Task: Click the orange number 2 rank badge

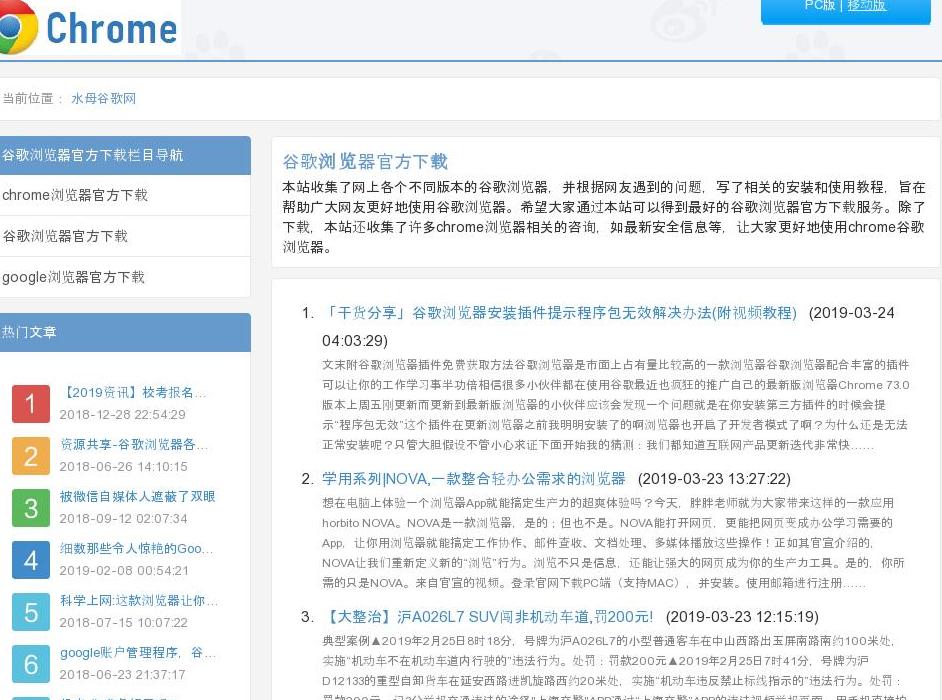Action: coord(31,456)
